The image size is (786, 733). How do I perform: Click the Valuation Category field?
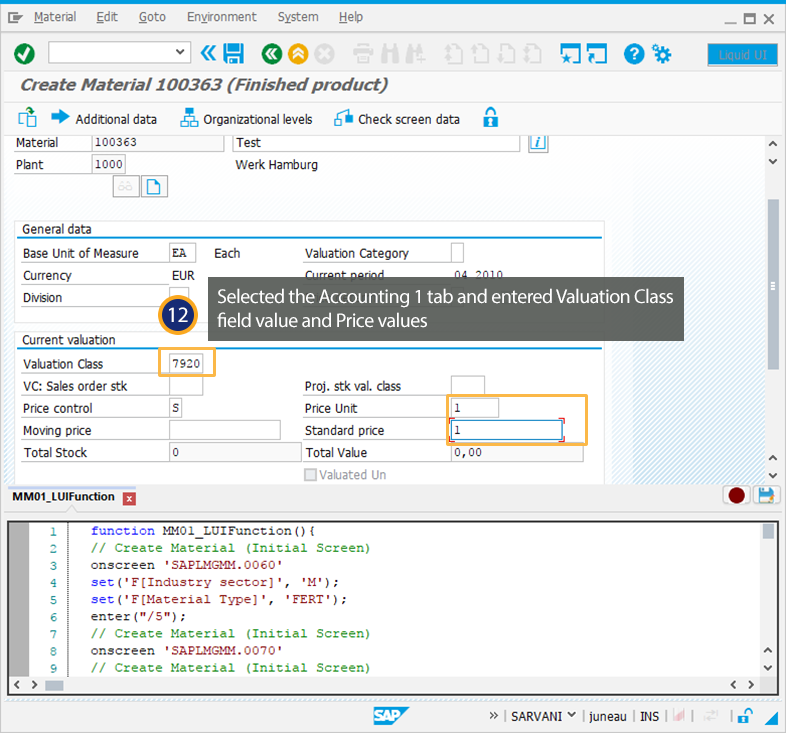[457, 253]
